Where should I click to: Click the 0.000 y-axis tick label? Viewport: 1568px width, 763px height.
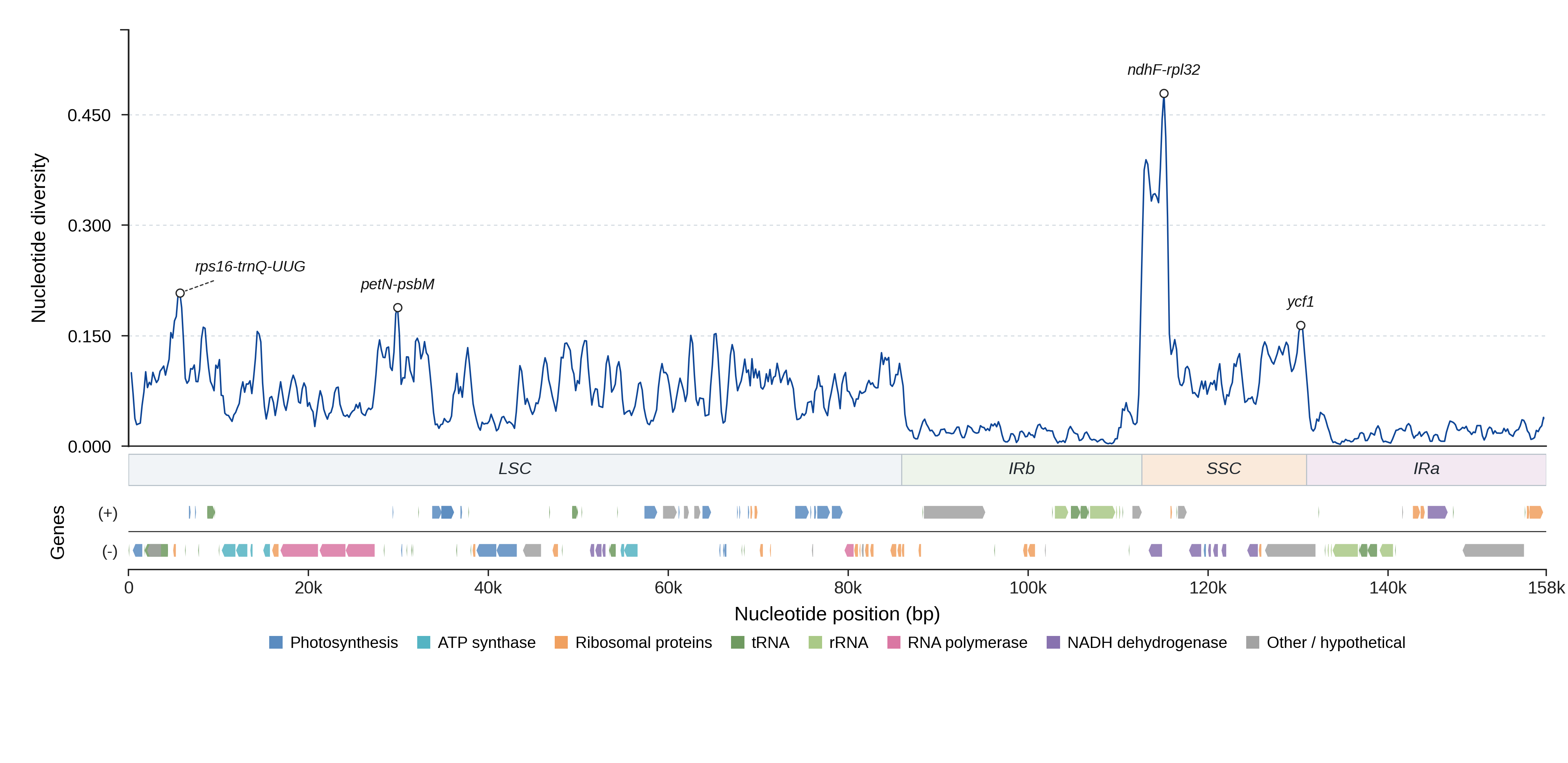point(90,447)
